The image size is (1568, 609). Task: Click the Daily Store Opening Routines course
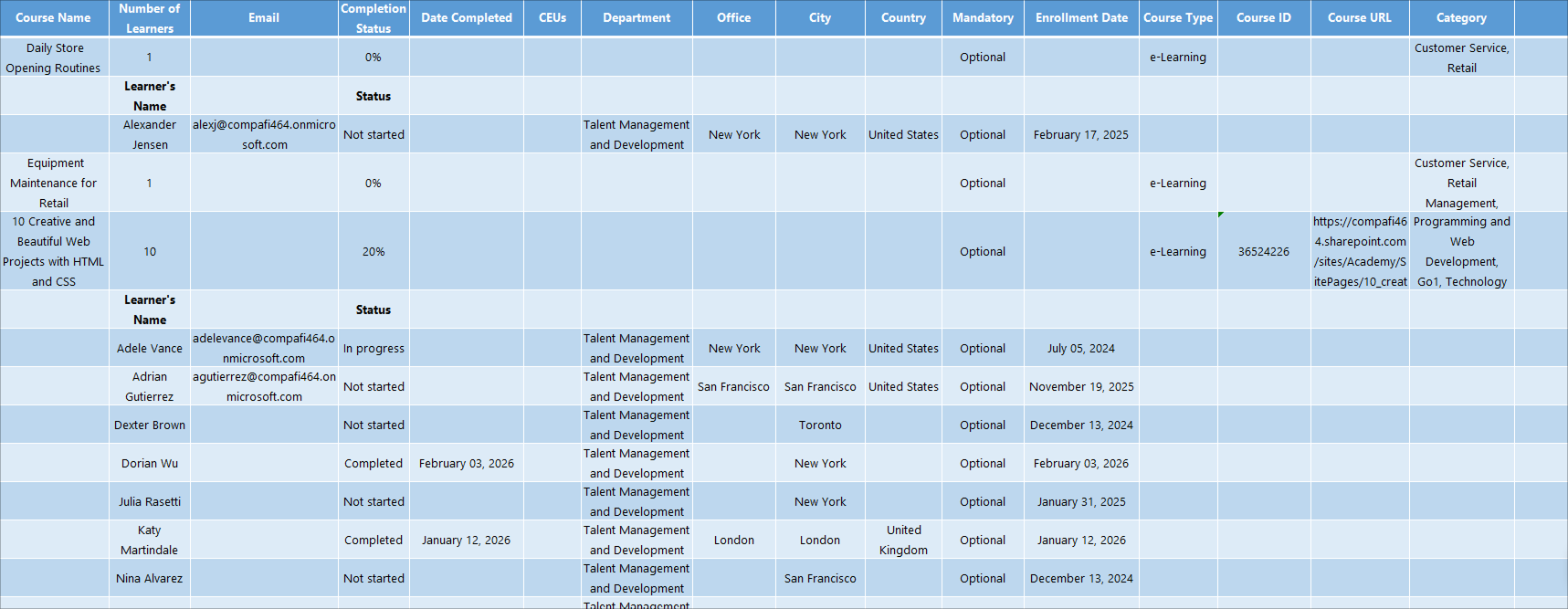pos(54,58)
